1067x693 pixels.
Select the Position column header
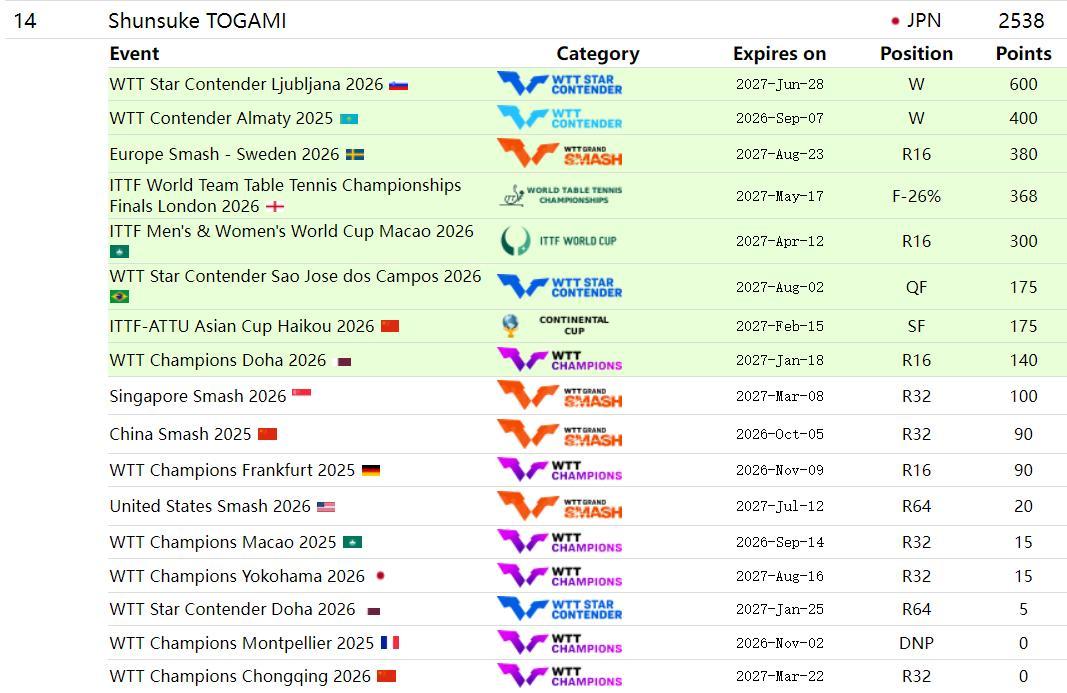[x=916, y=54]
